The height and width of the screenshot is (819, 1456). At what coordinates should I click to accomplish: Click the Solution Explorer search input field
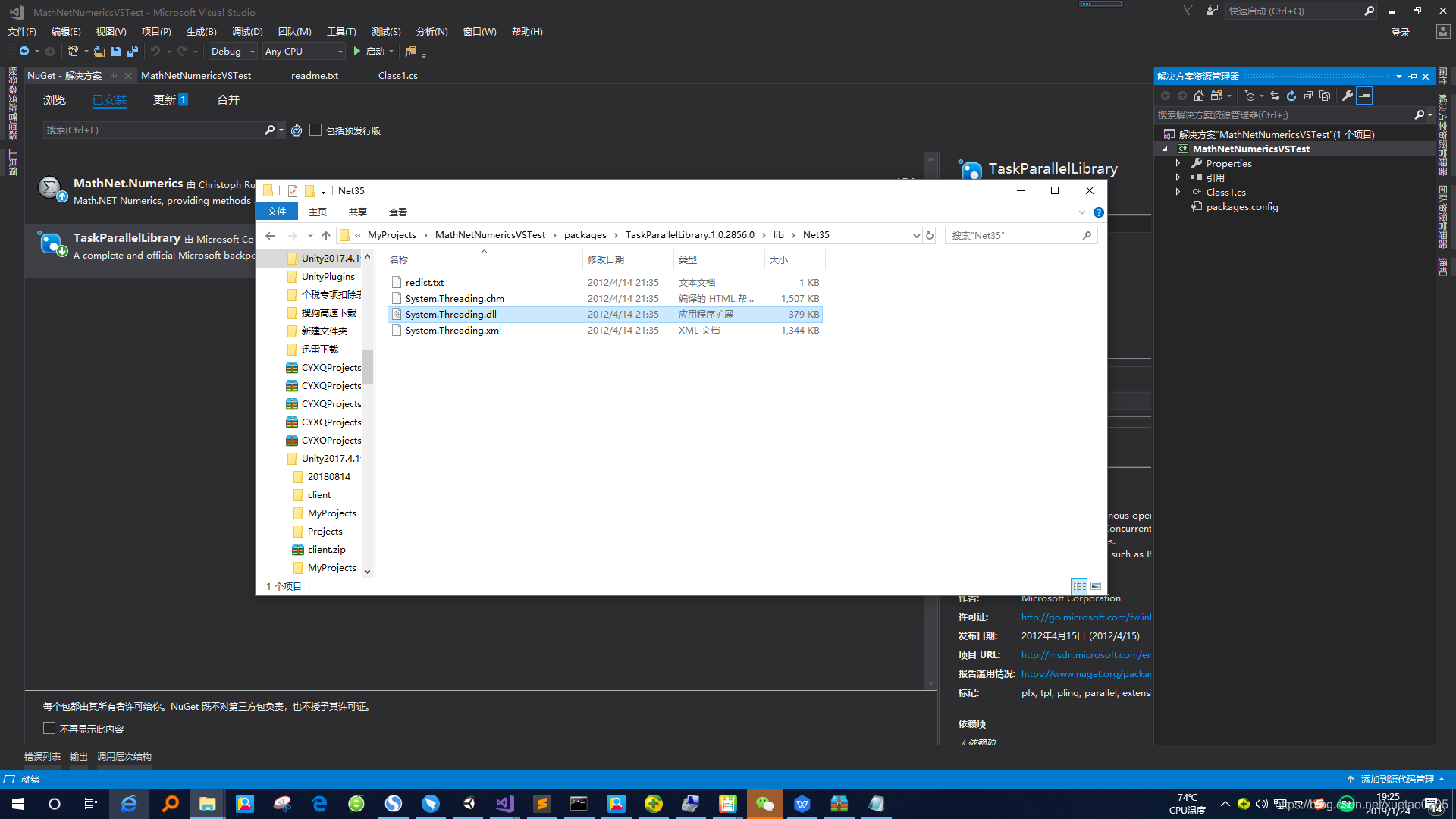click(1282, 115)
